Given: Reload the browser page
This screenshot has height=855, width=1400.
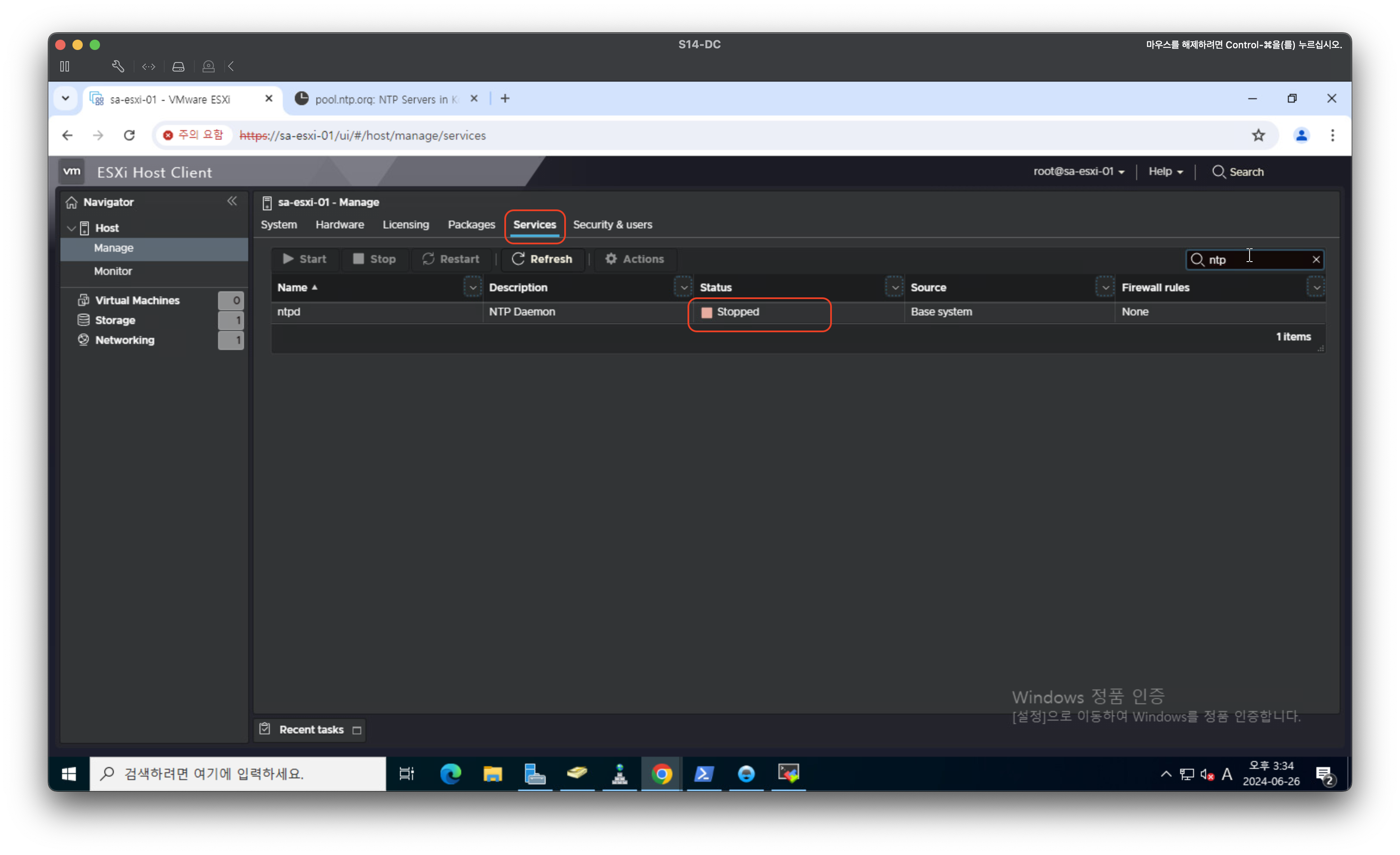Looking at the screenshot, I should point(130,135).
